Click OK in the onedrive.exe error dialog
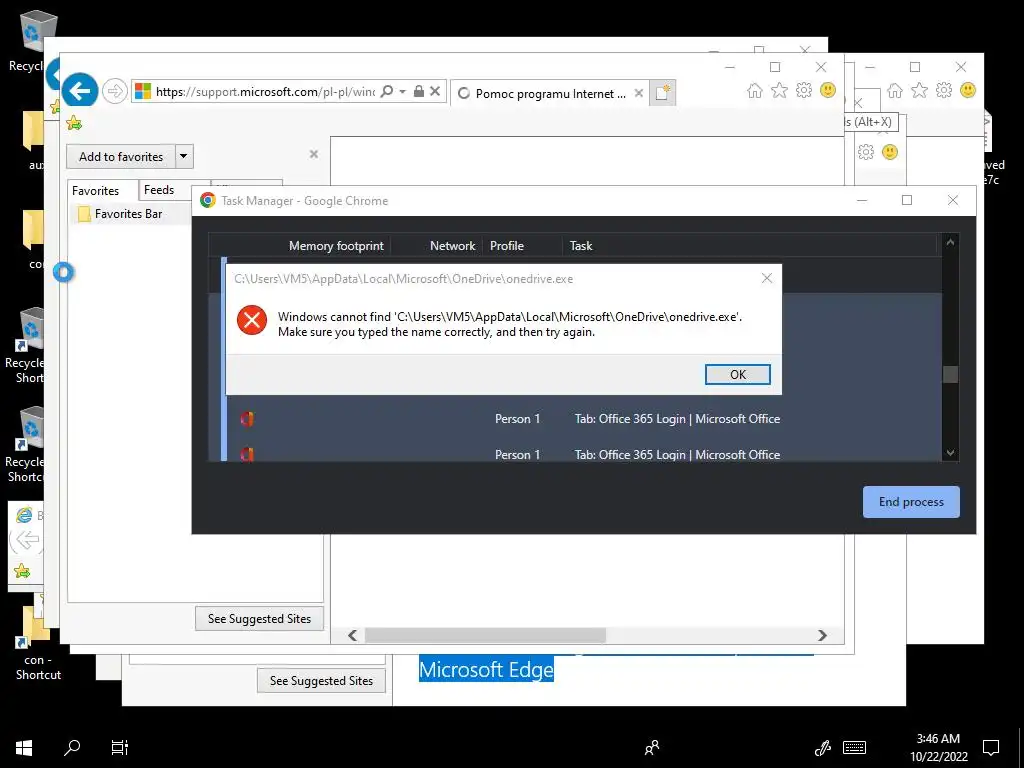Viewport: 1024px width, 768px height. tap(737, 374)
